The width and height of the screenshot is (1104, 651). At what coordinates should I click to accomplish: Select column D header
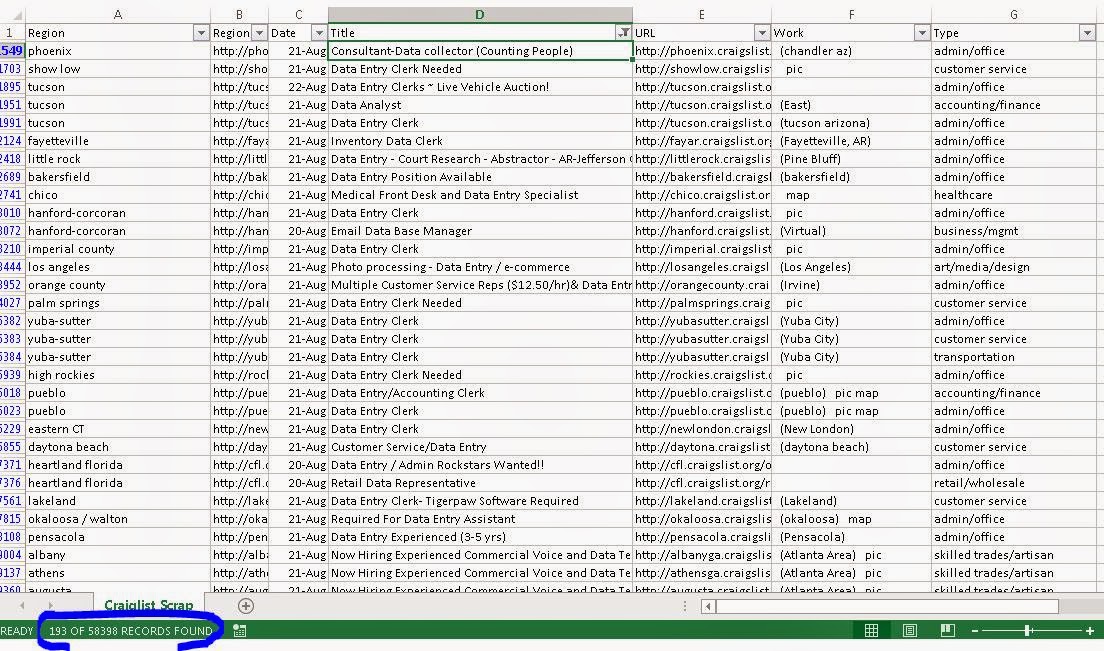pyautogui.click(x=480, y=15)
